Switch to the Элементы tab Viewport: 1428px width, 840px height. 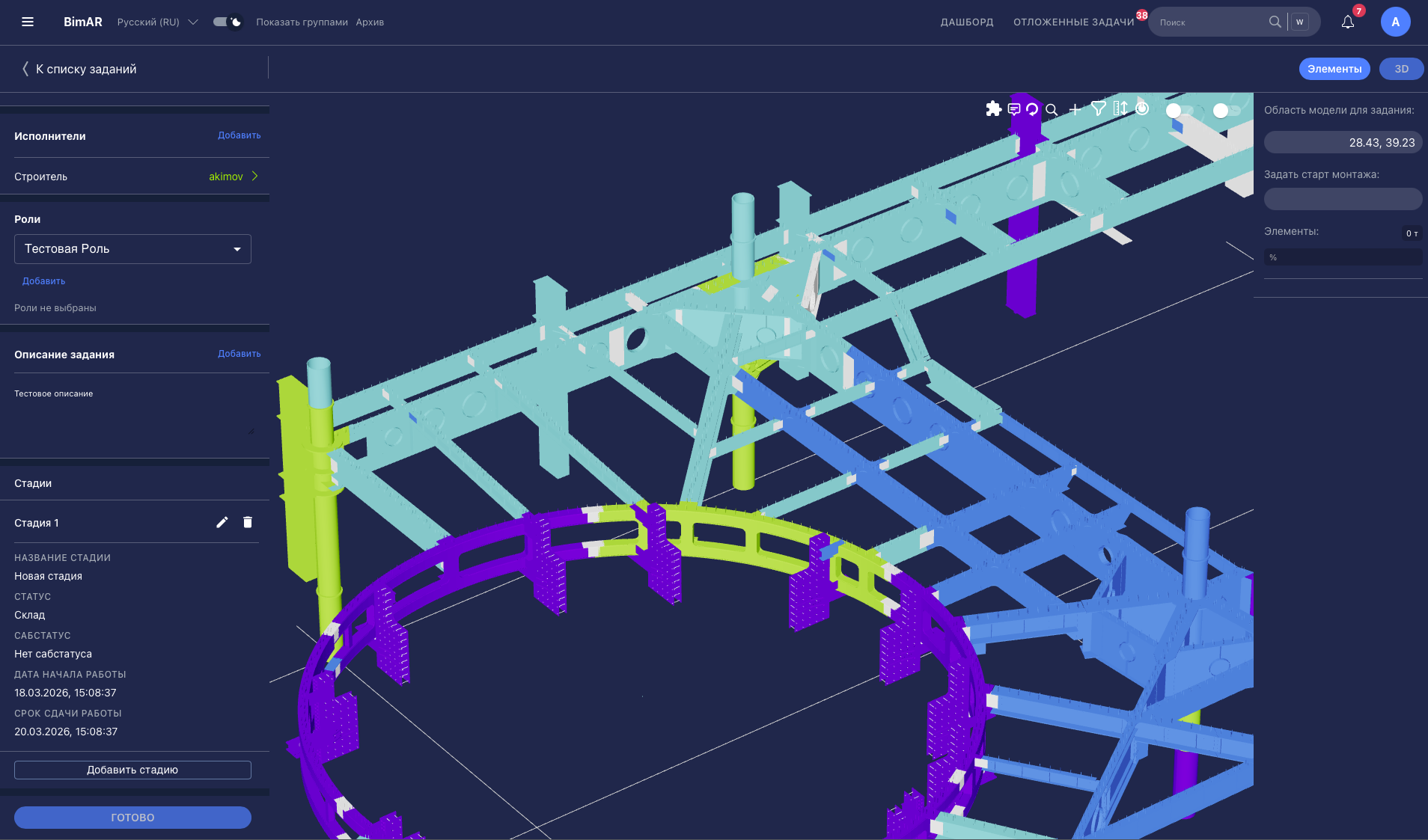pos(1334,69)
